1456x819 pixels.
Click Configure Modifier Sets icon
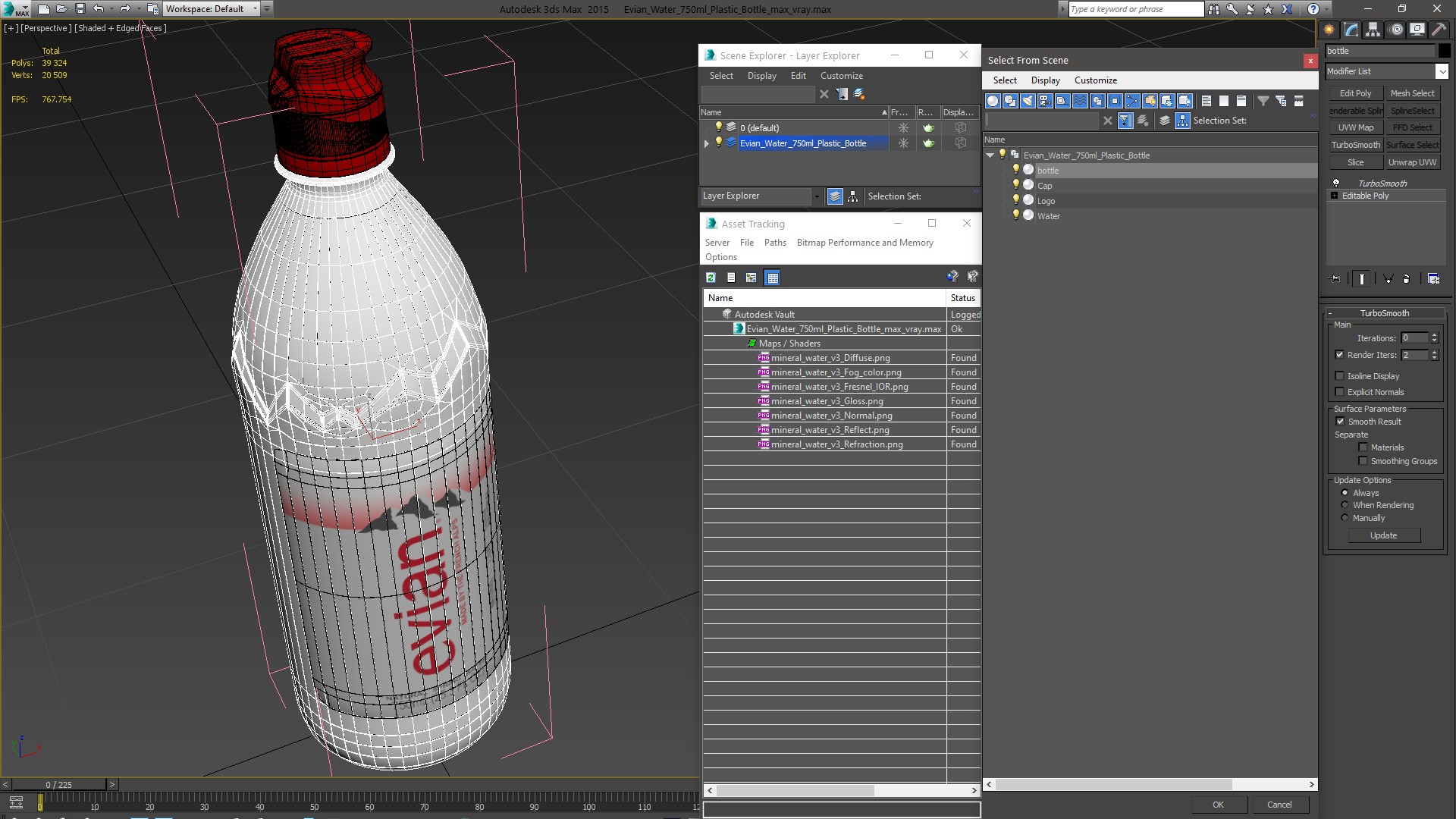[1433, 279]
